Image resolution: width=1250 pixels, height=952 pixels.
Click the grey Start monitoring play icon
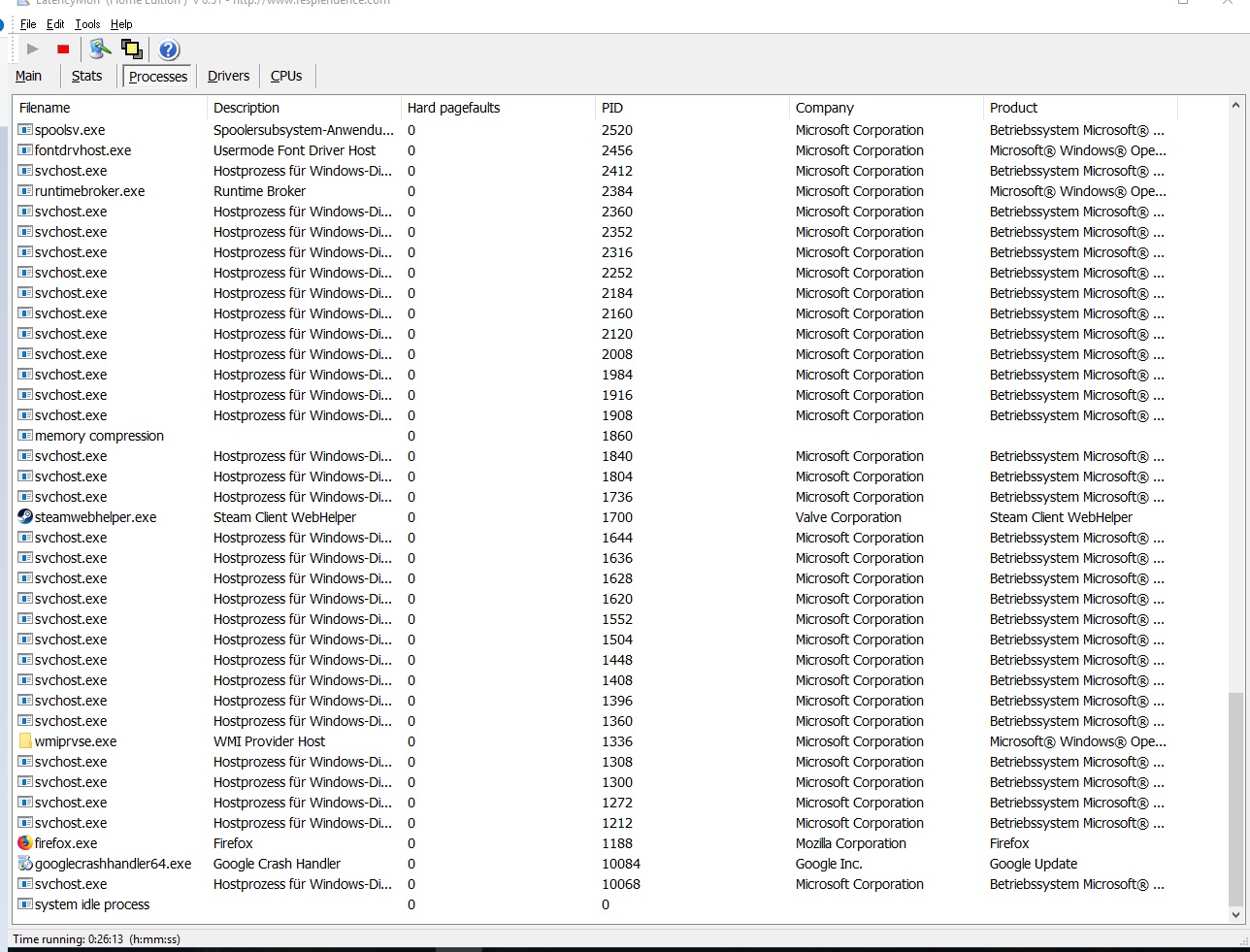point(33,49)
